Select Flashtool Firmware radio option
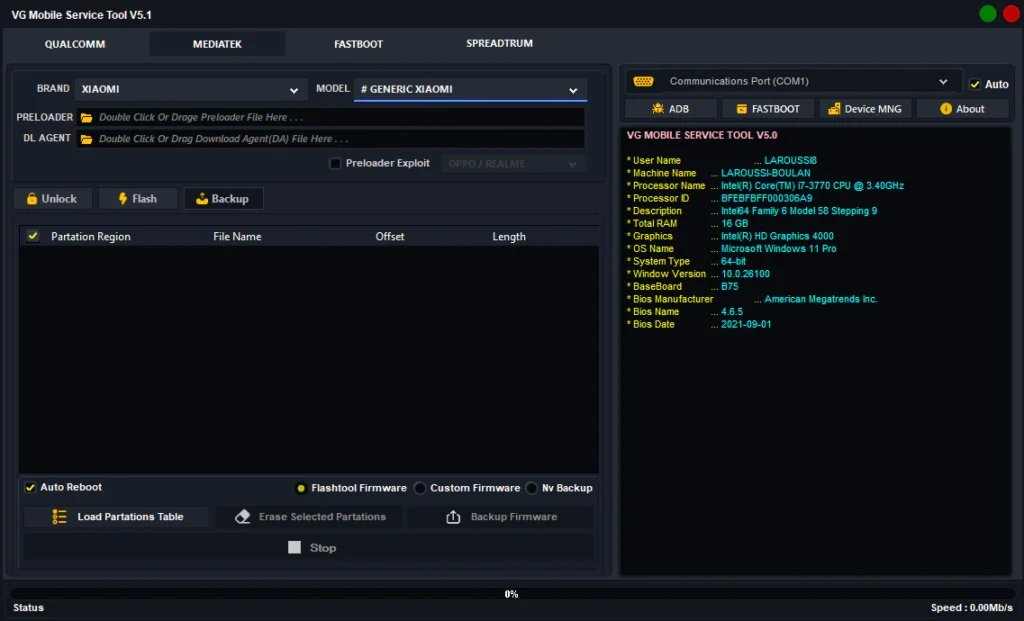The height and width of the screenshot is (621, 1024). coord(301,488)
